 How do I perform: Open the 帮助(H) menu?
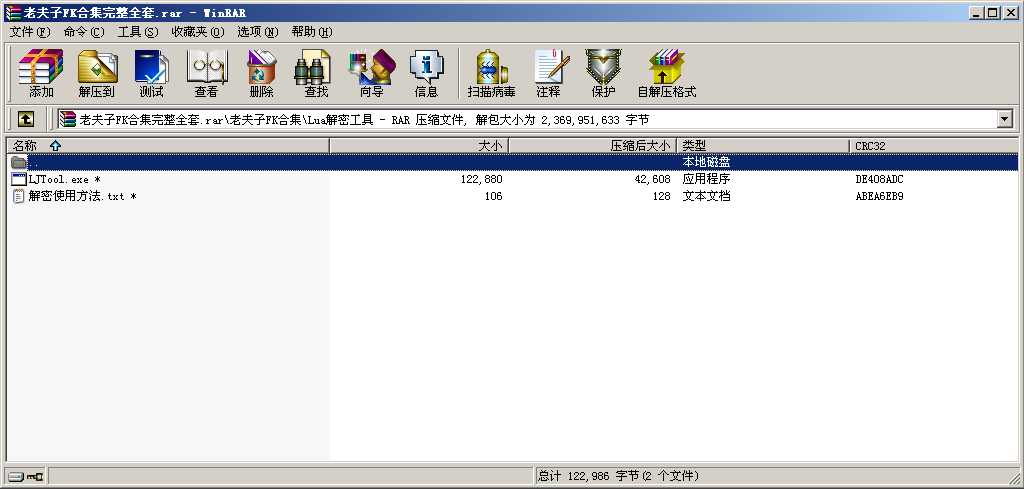pos(312,31)
